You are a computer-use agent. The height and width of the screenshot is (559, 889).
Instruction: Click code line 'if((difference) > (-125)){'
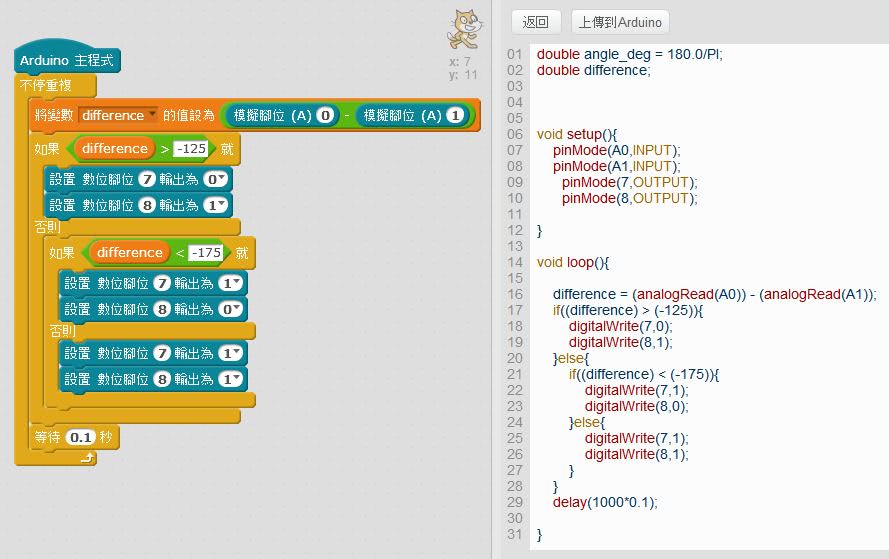628,310
